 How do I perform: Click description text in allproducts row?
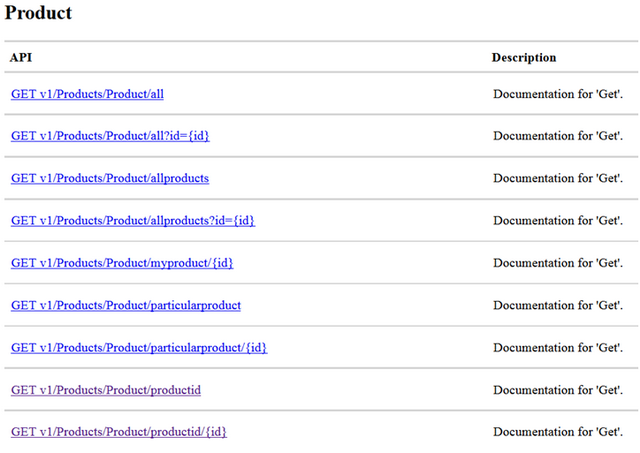[x=558, y=178]
